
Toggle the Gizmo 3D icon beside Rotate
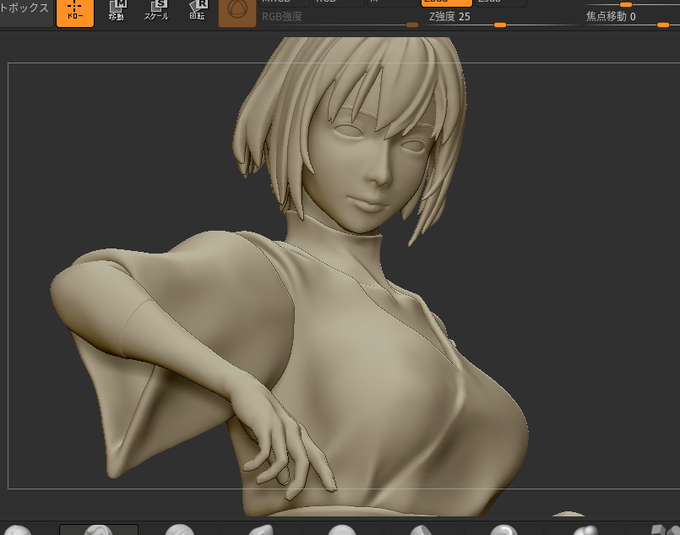click(237, 13)
